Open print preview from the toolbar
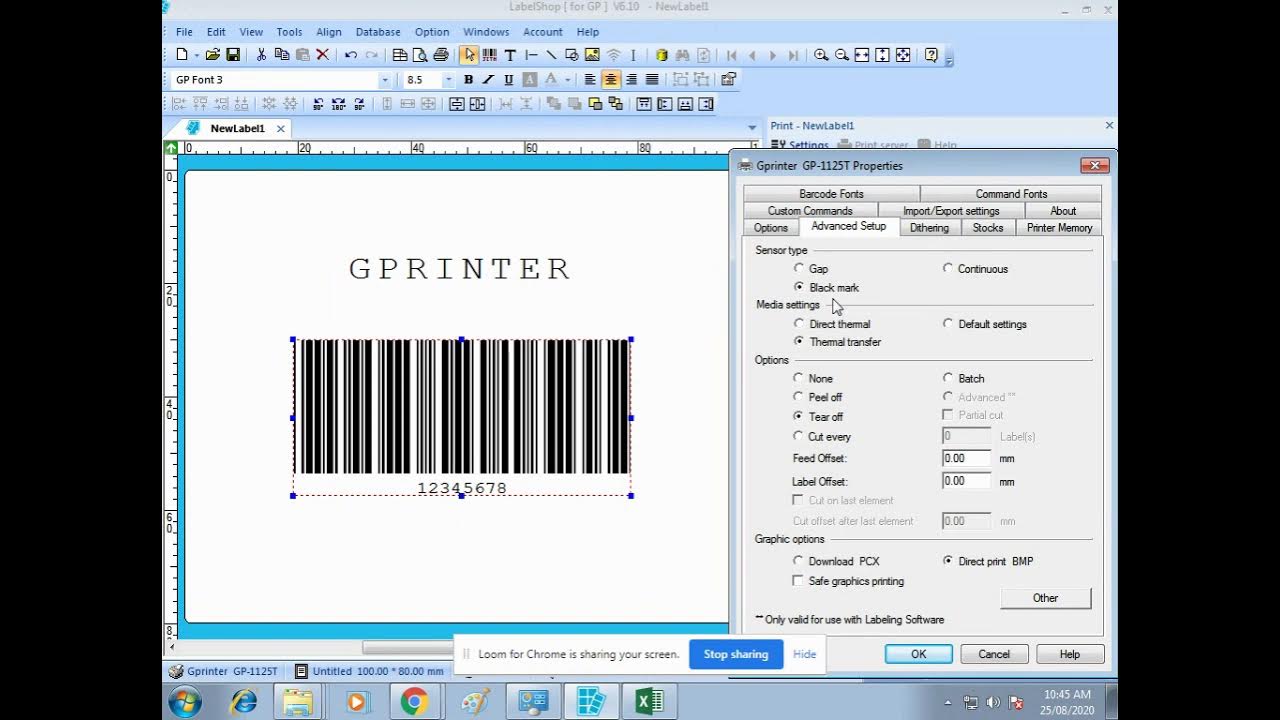The height and width of the screenshot is (720, 1280). click(x=420, y=55)
